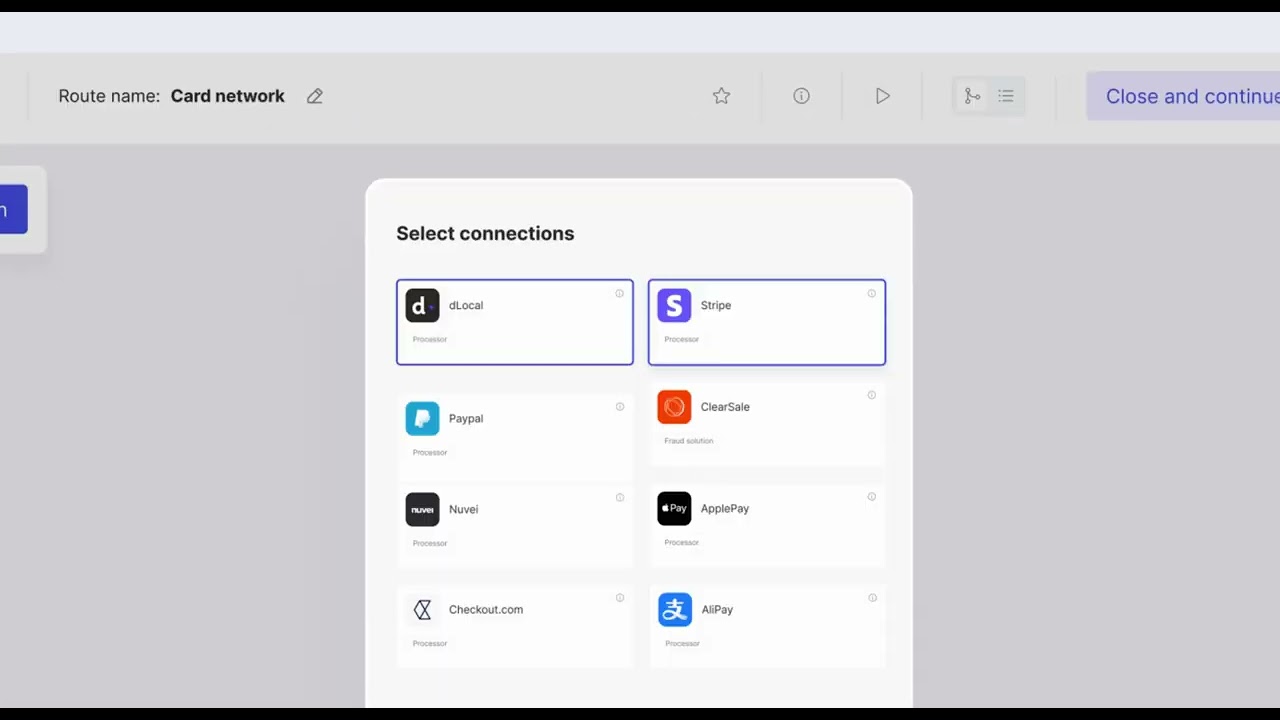Open info icon on Checkout.com card

pyautogui.click(x=620, y=597)
